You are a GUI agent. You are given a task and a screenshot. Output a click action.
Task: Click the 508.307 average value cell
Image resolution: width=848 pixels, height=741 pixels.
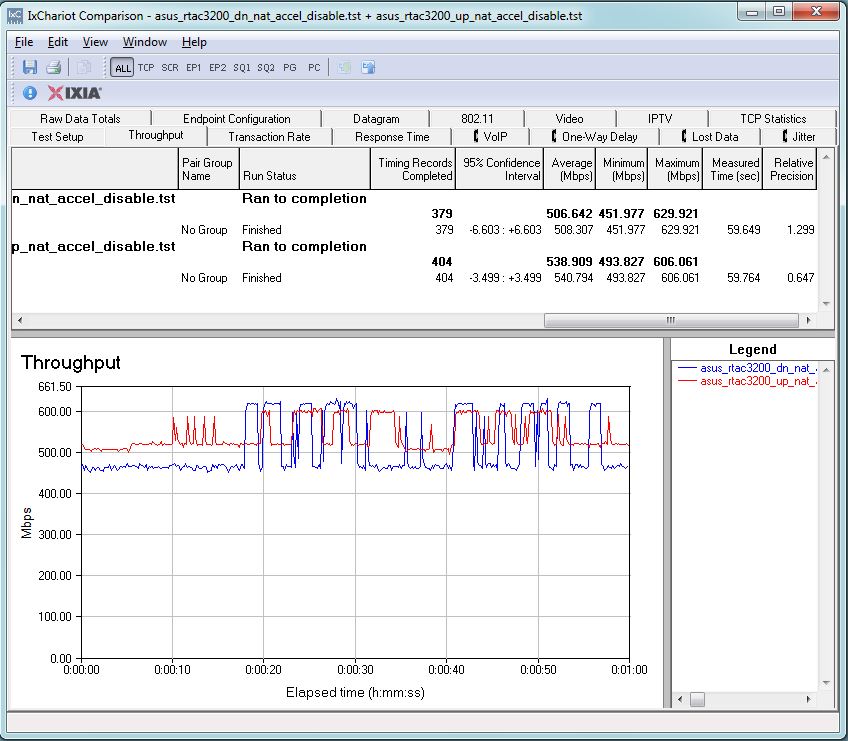pyautogui.click(x=573, y=230)
